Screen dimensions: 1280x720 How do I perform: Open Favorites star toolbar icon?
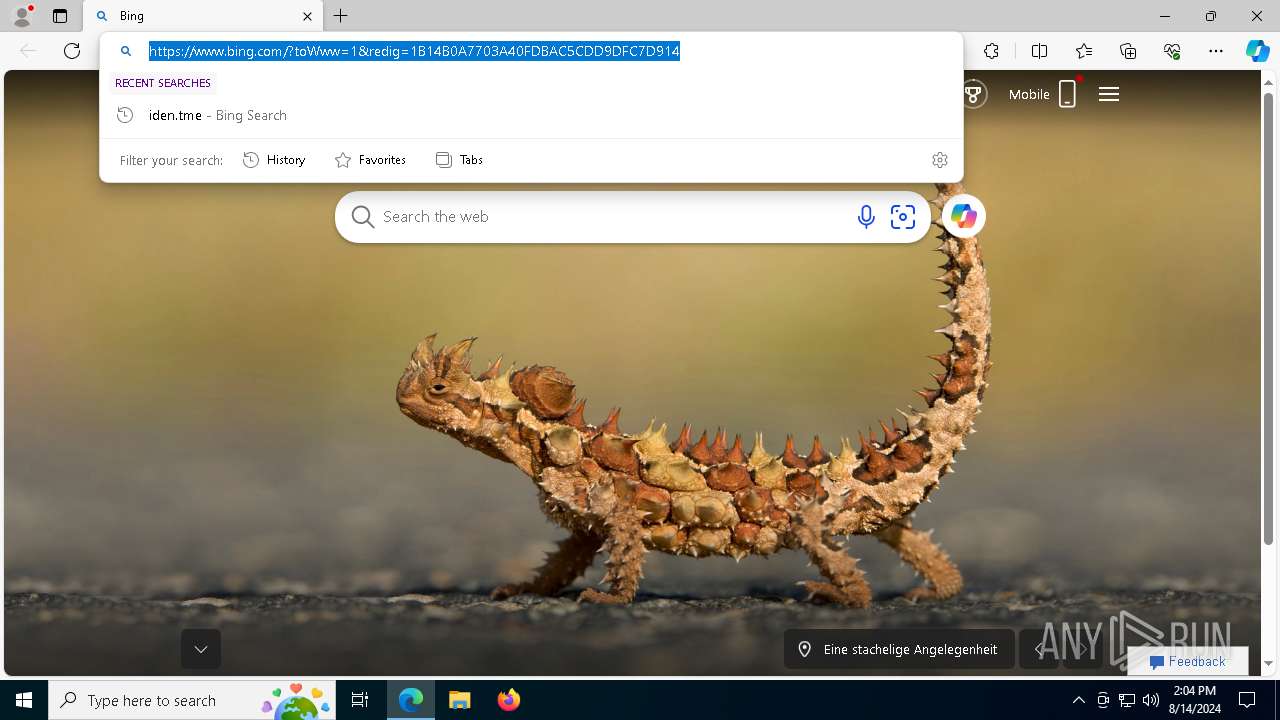coord(1084,51)
